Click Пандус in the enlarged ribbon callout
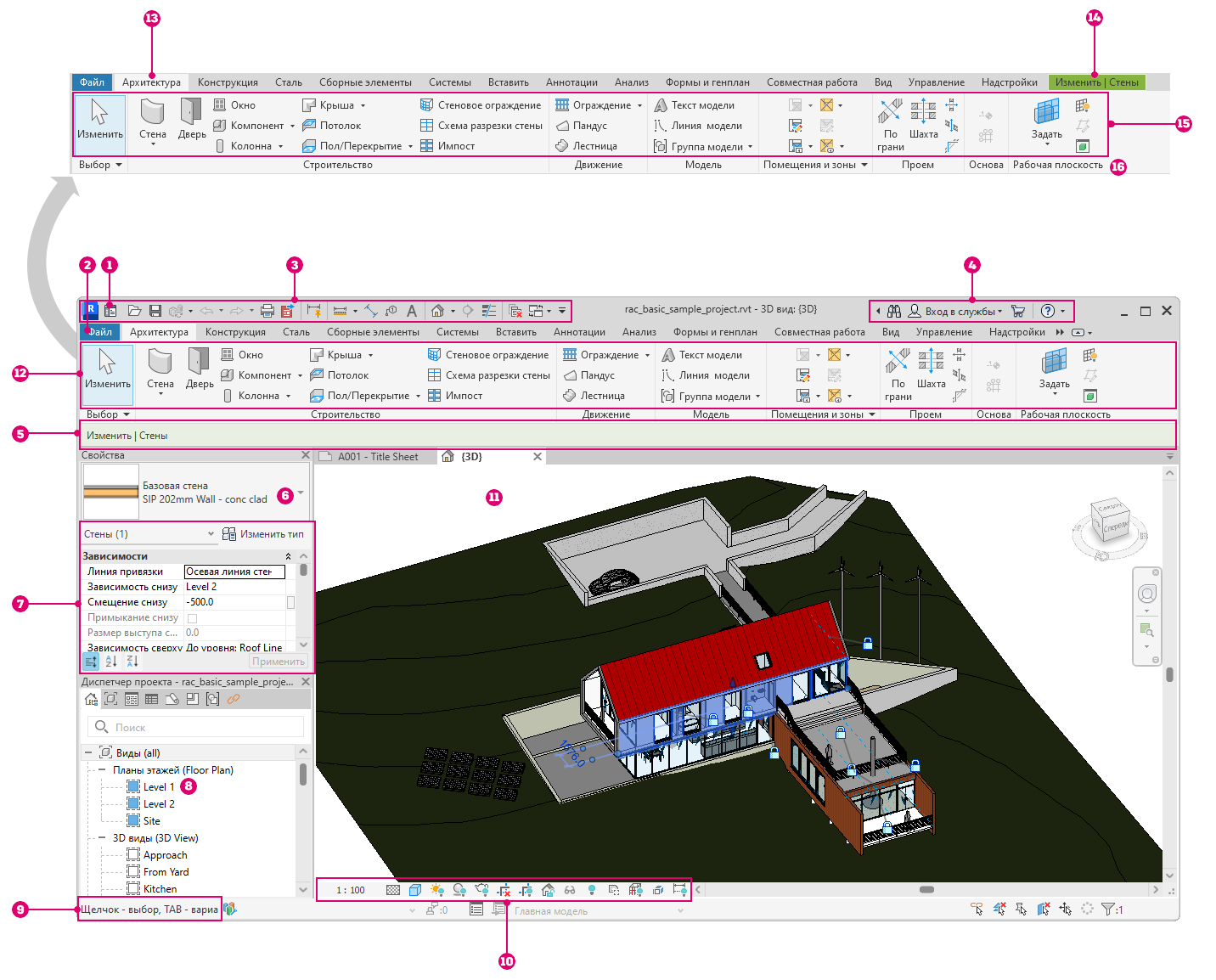Viewport: 1216px width, 980px height. [x=582, y=126]
